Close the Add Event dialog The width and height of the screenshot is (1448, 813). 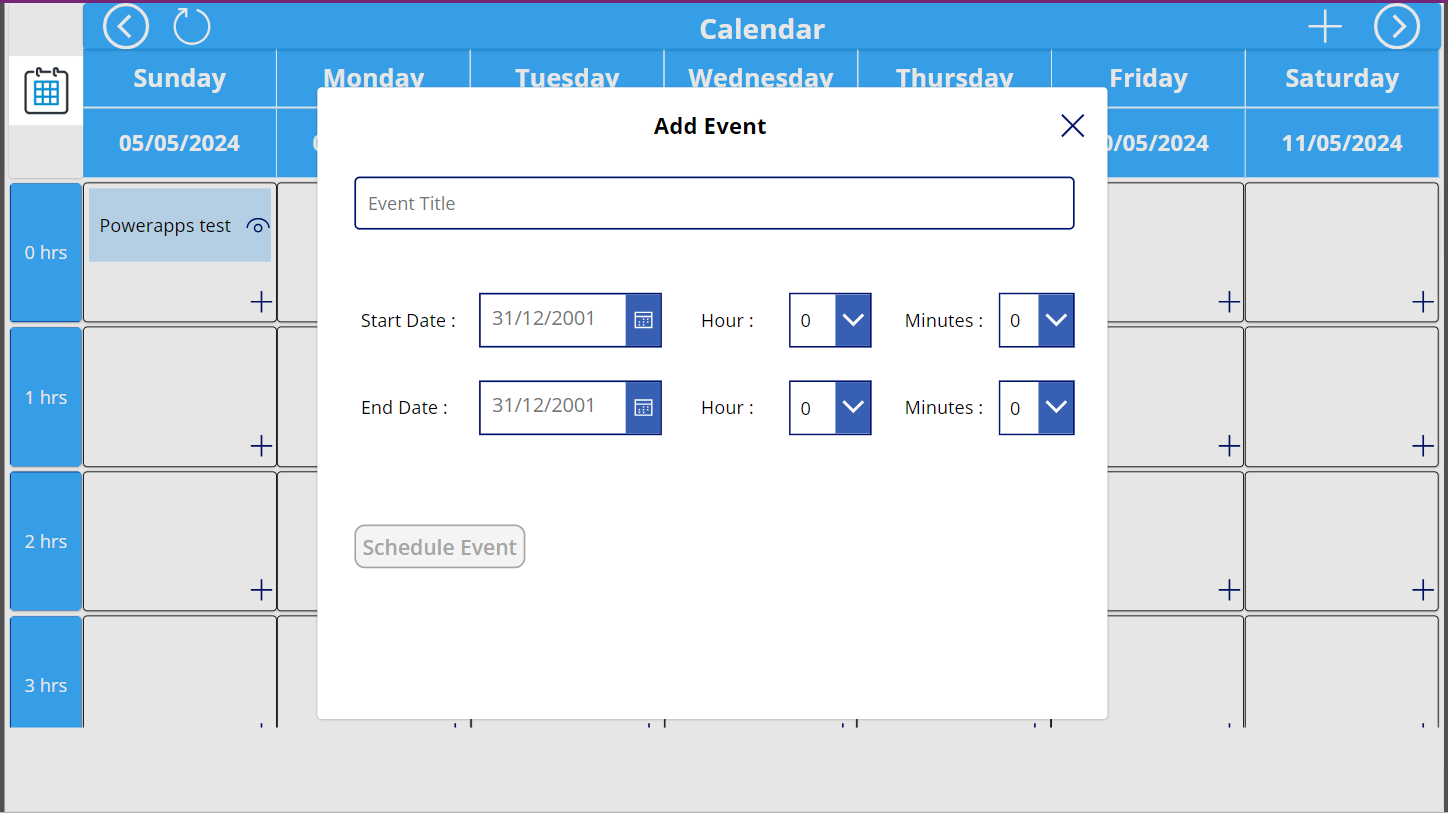point(1072,126)
